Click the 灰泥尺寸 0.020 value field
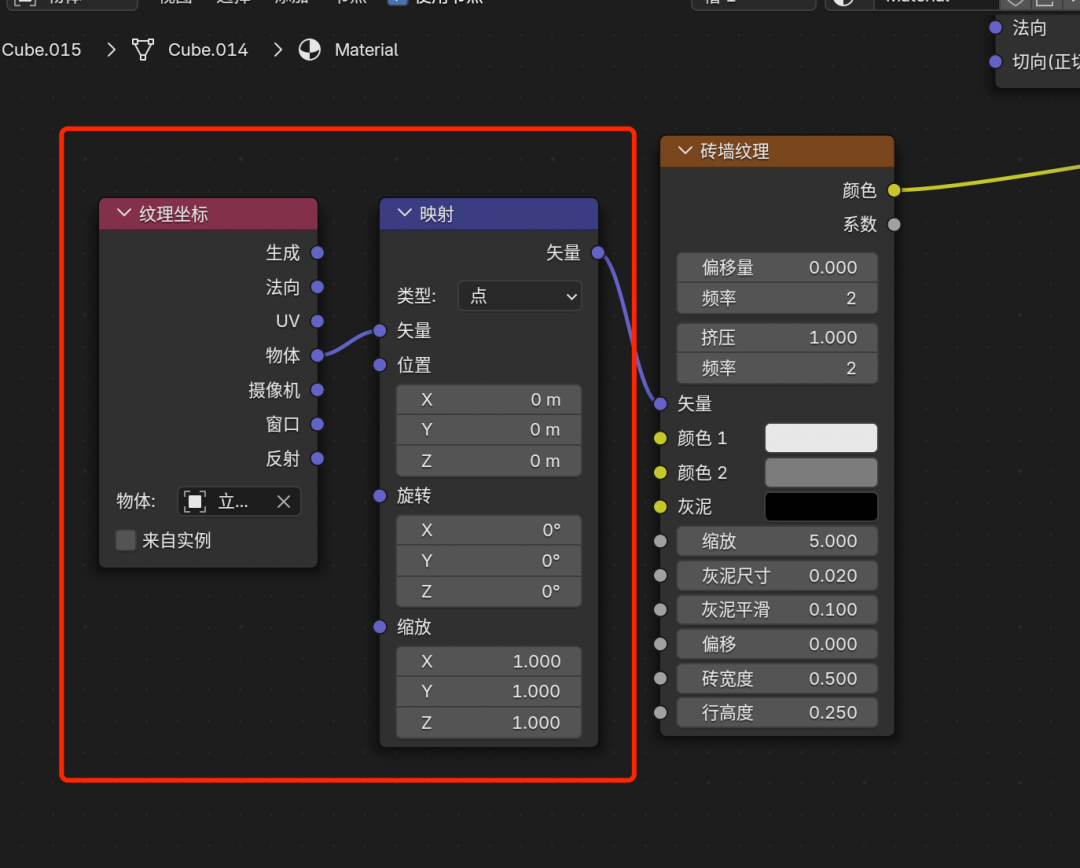1080x868 pixels. point(777,576)
